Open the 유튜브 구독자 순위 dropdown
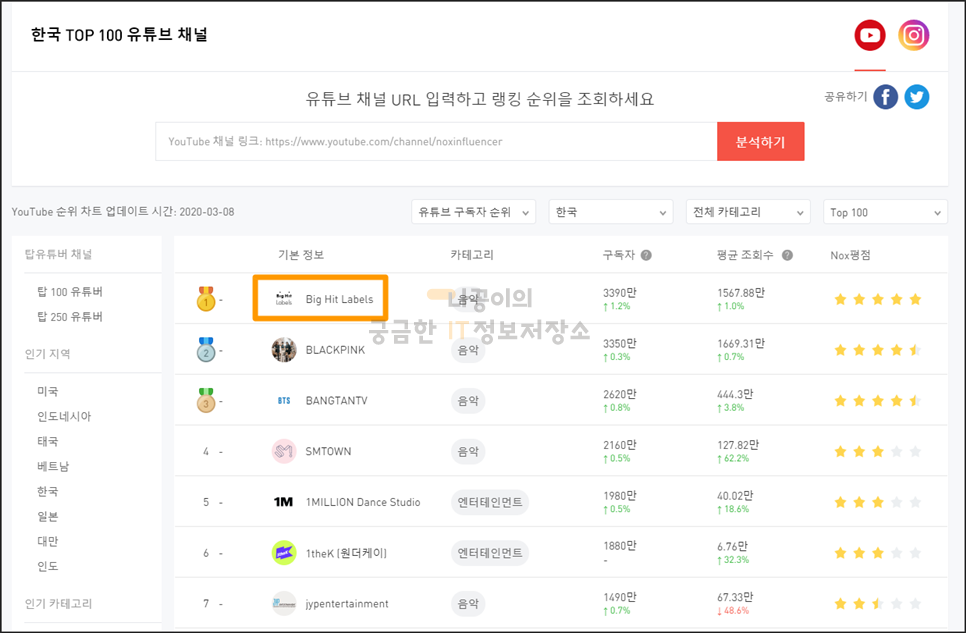Viewport: 966px width, 633px height. (x=473, y=212)
